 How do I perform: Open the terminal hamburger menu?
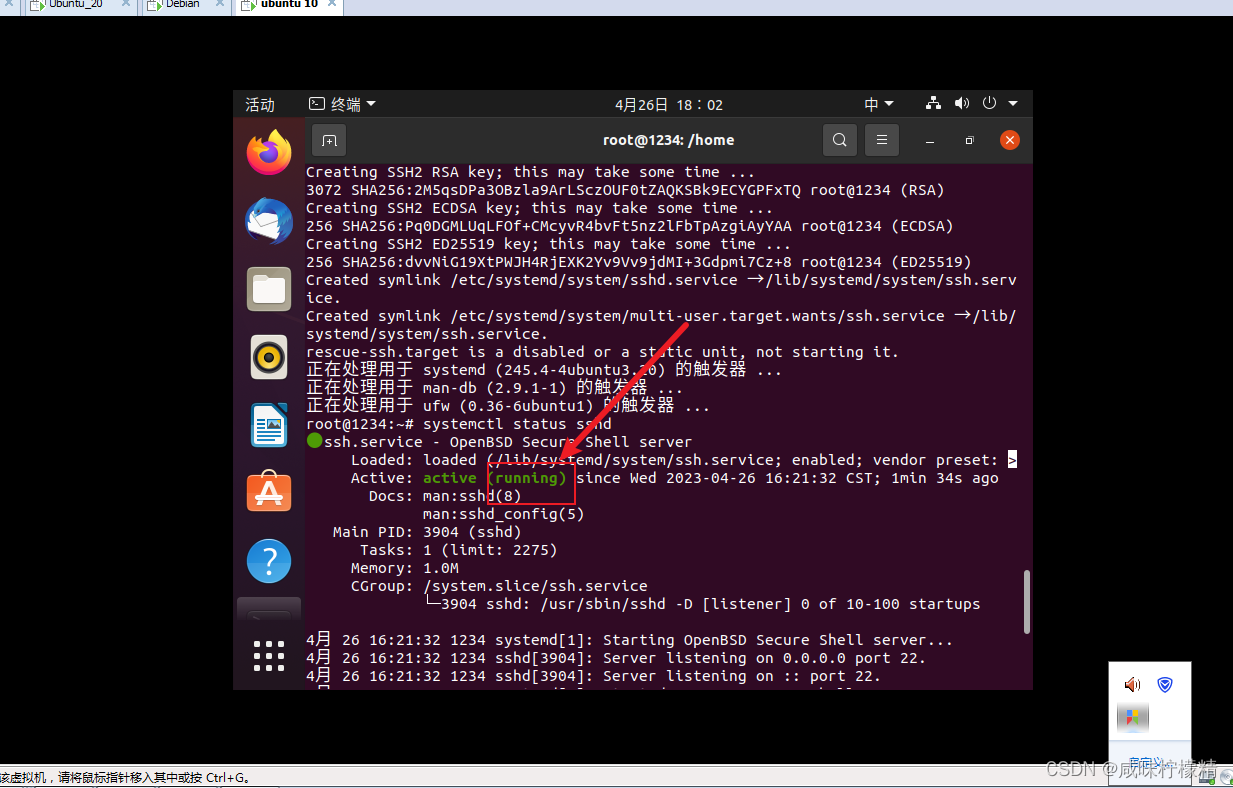tap(881, 140)
